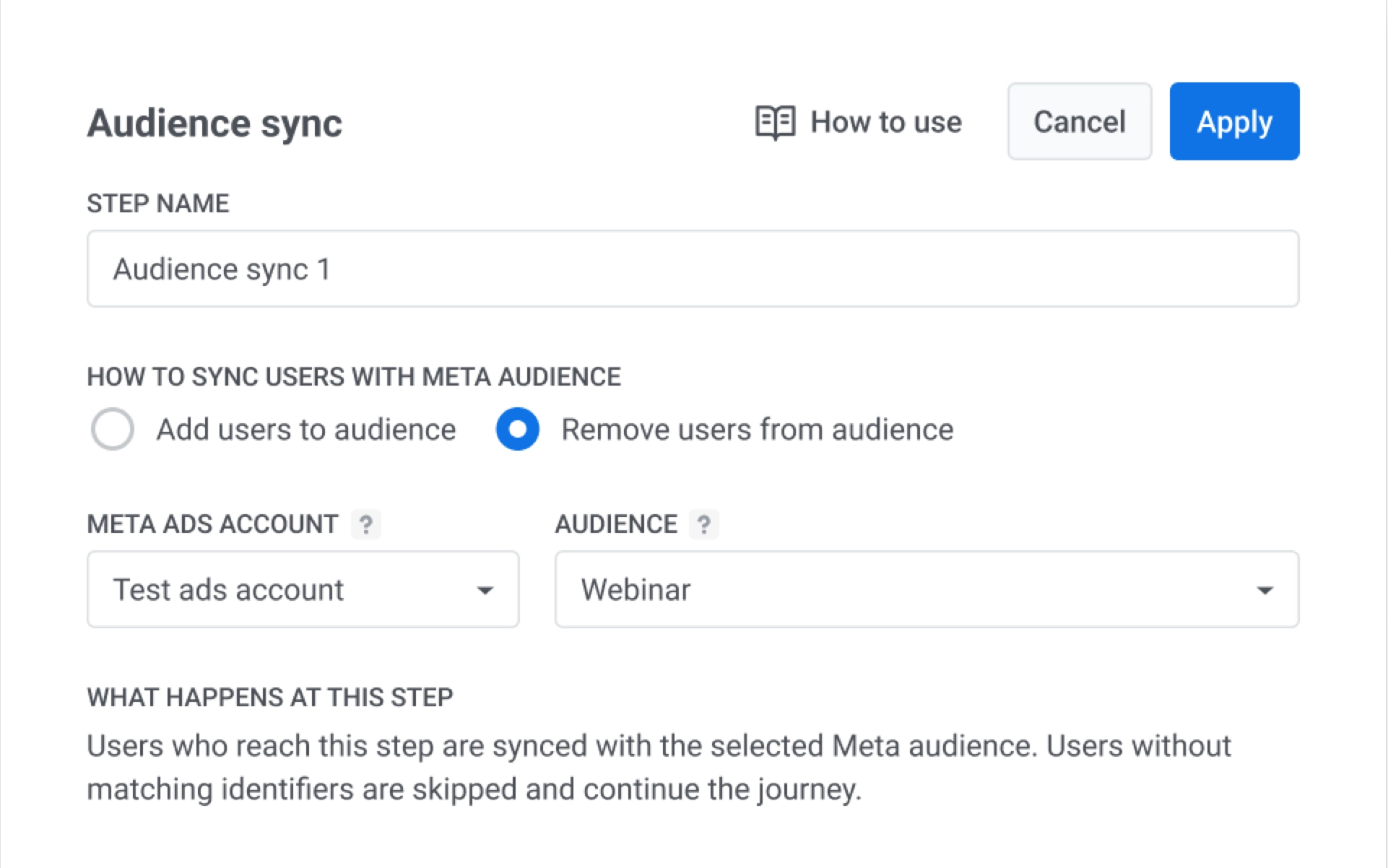This screenshot has width=1388, height=868.
Task: Click the How to sync users label
Action: (354, 377)
